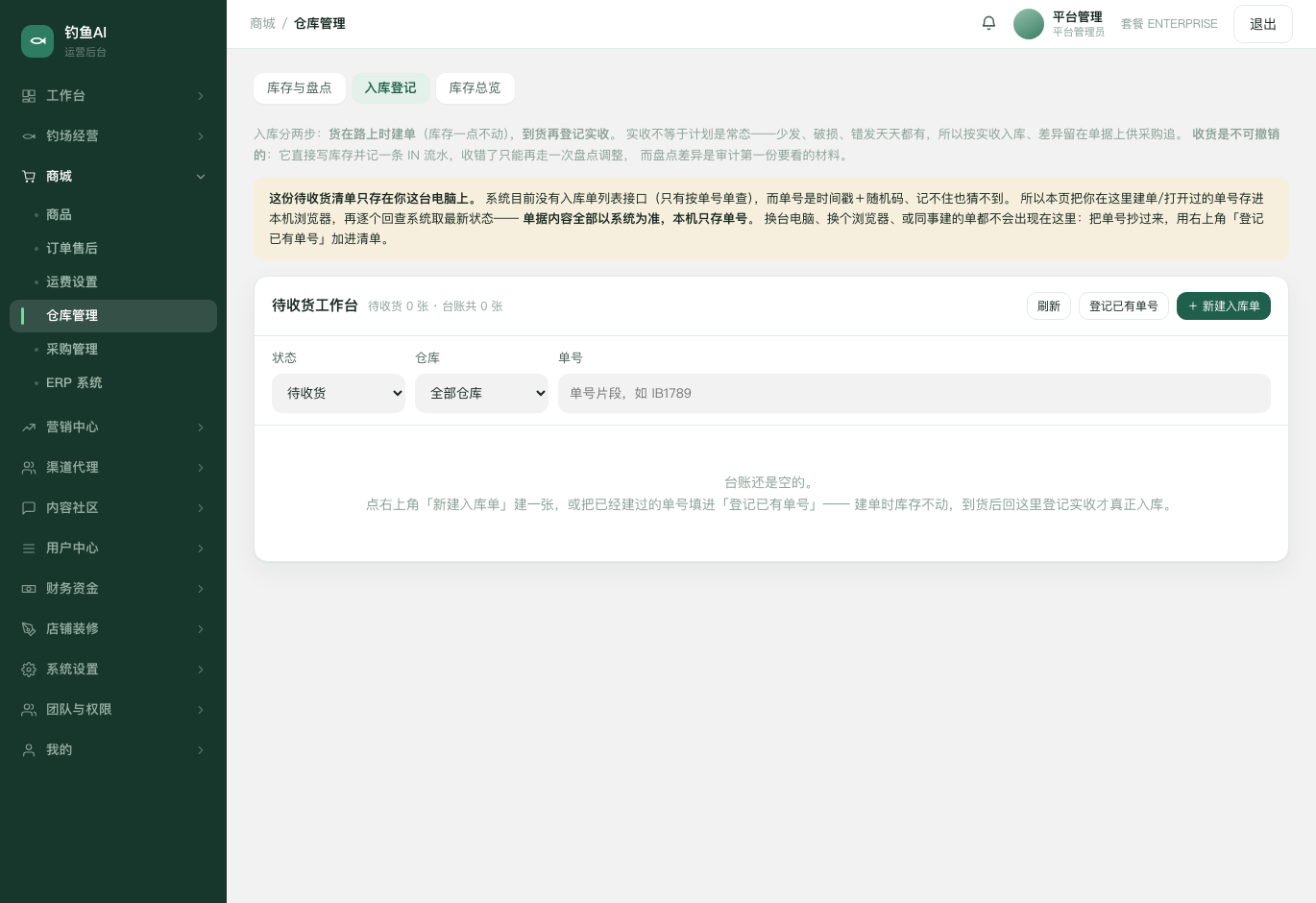Viewport: 1316px width, 903px height.
Task: Go to 订单售后 in the sidebar
Action: [113, 249]
